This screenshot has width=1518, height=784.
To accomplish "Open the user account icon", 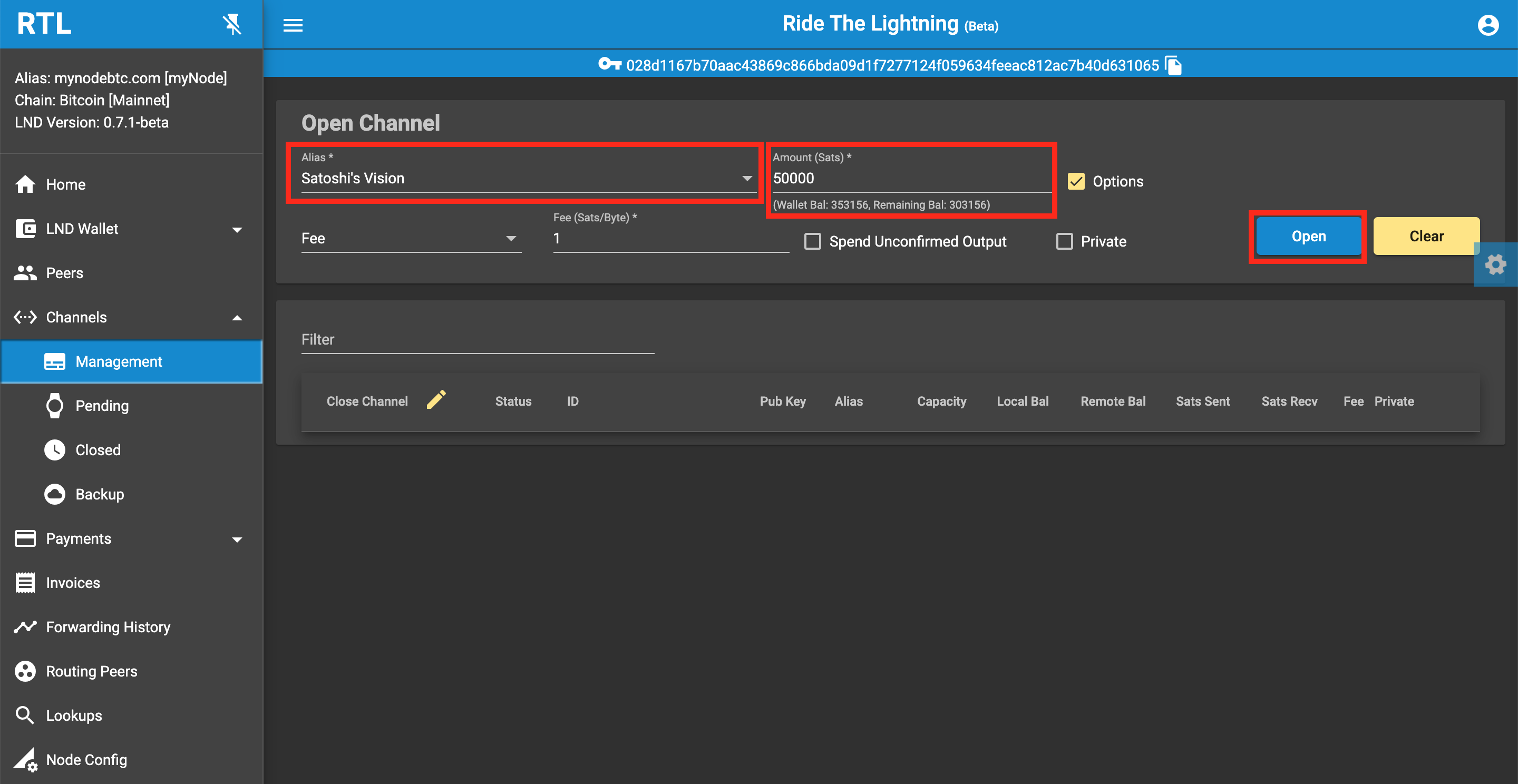I will click(x=1488, y=25).
